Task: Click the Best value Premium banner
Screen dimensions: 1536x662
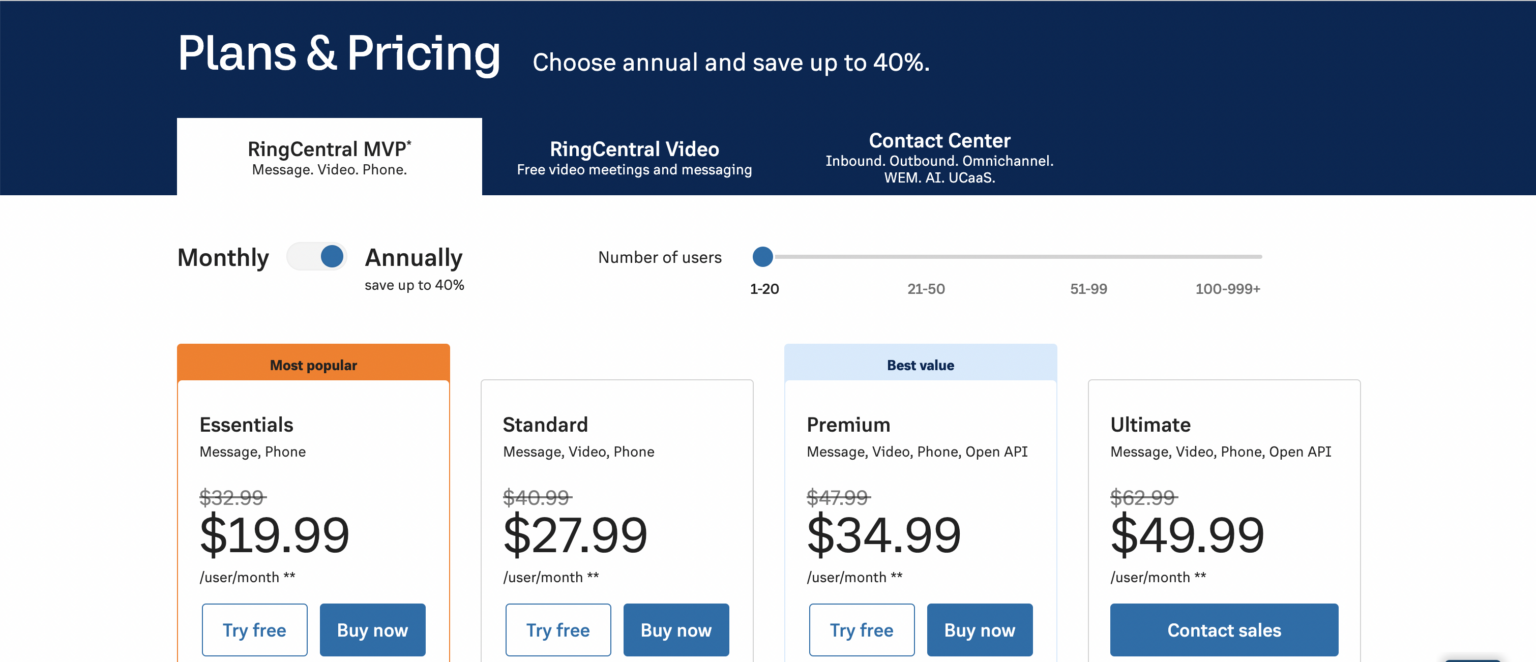Action: [x=920, y=365]
